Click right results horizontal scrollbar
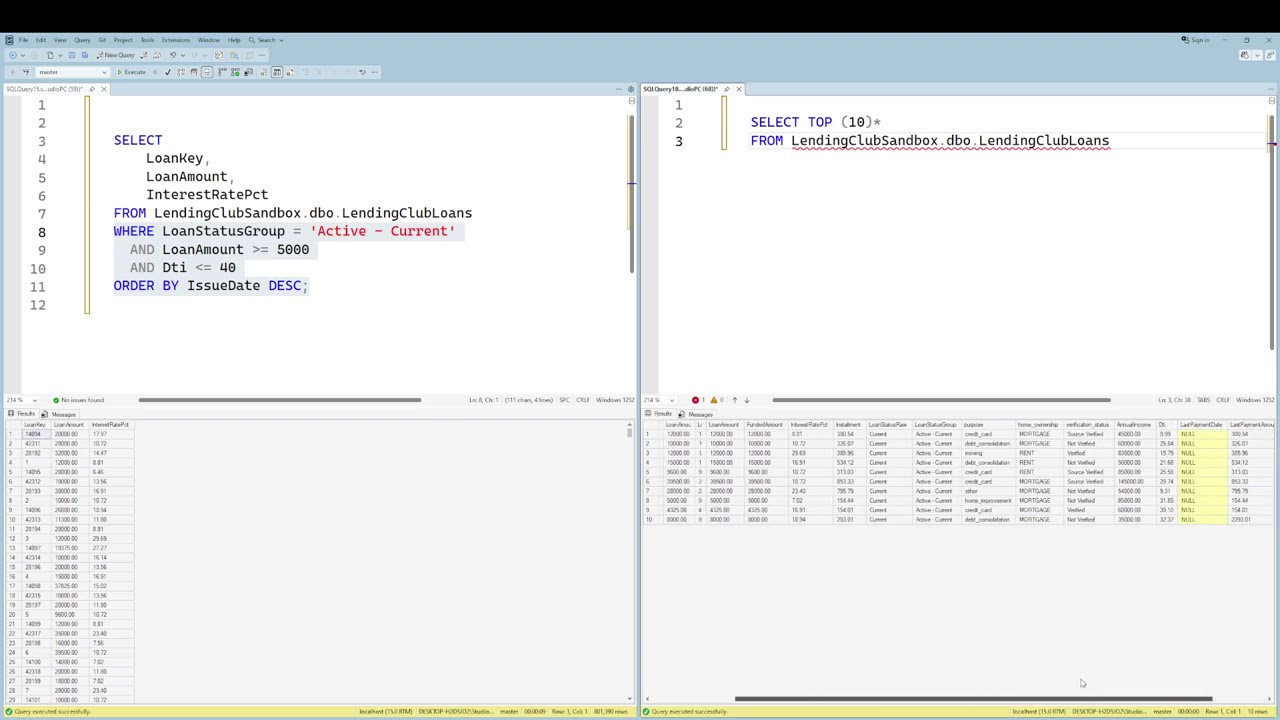Image resolution: width=1280 pixels, height=720 pixels. [x=973, y=699]
